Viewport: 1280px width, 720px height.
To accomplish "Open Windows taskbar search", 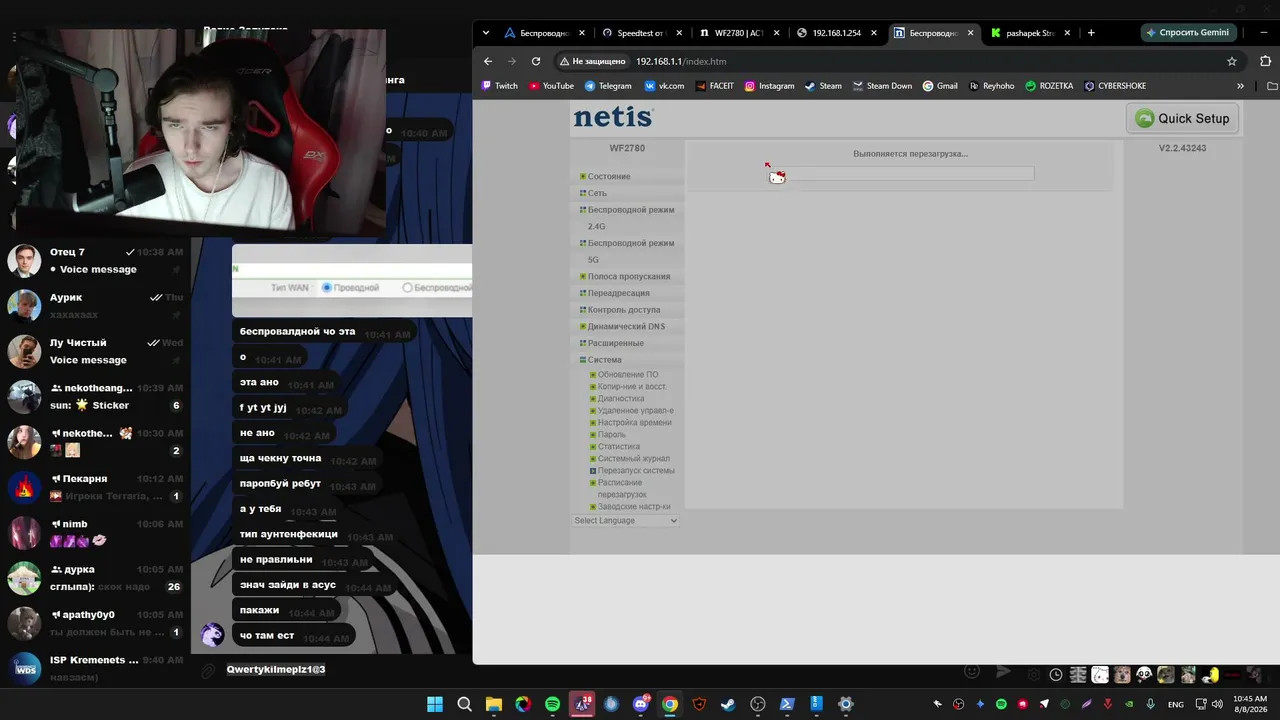I will (x=464, y=704).
